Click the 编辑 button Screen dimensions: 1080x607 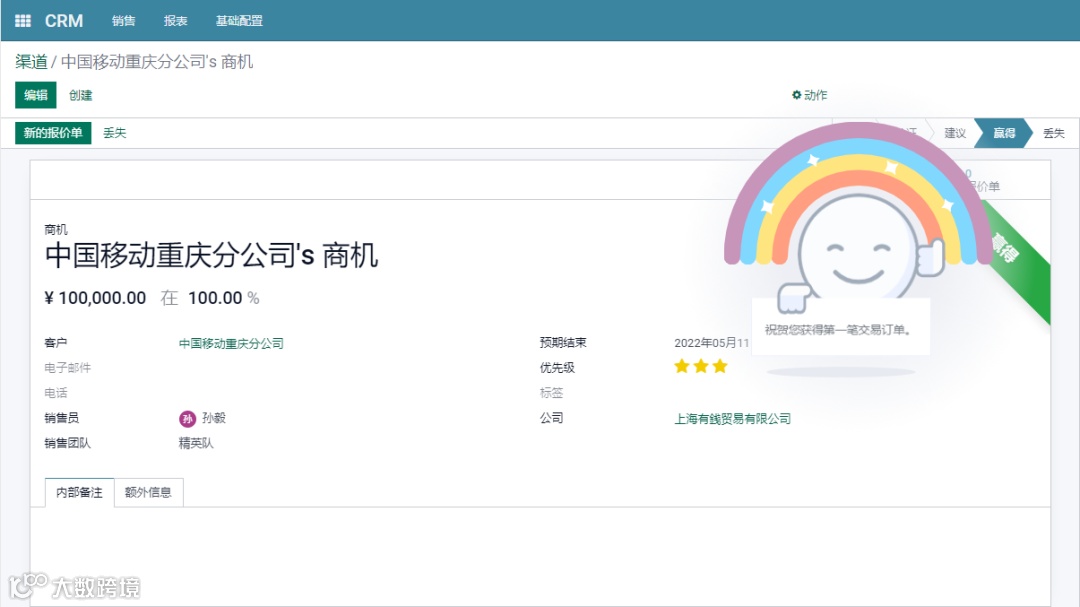pos(36,95)
